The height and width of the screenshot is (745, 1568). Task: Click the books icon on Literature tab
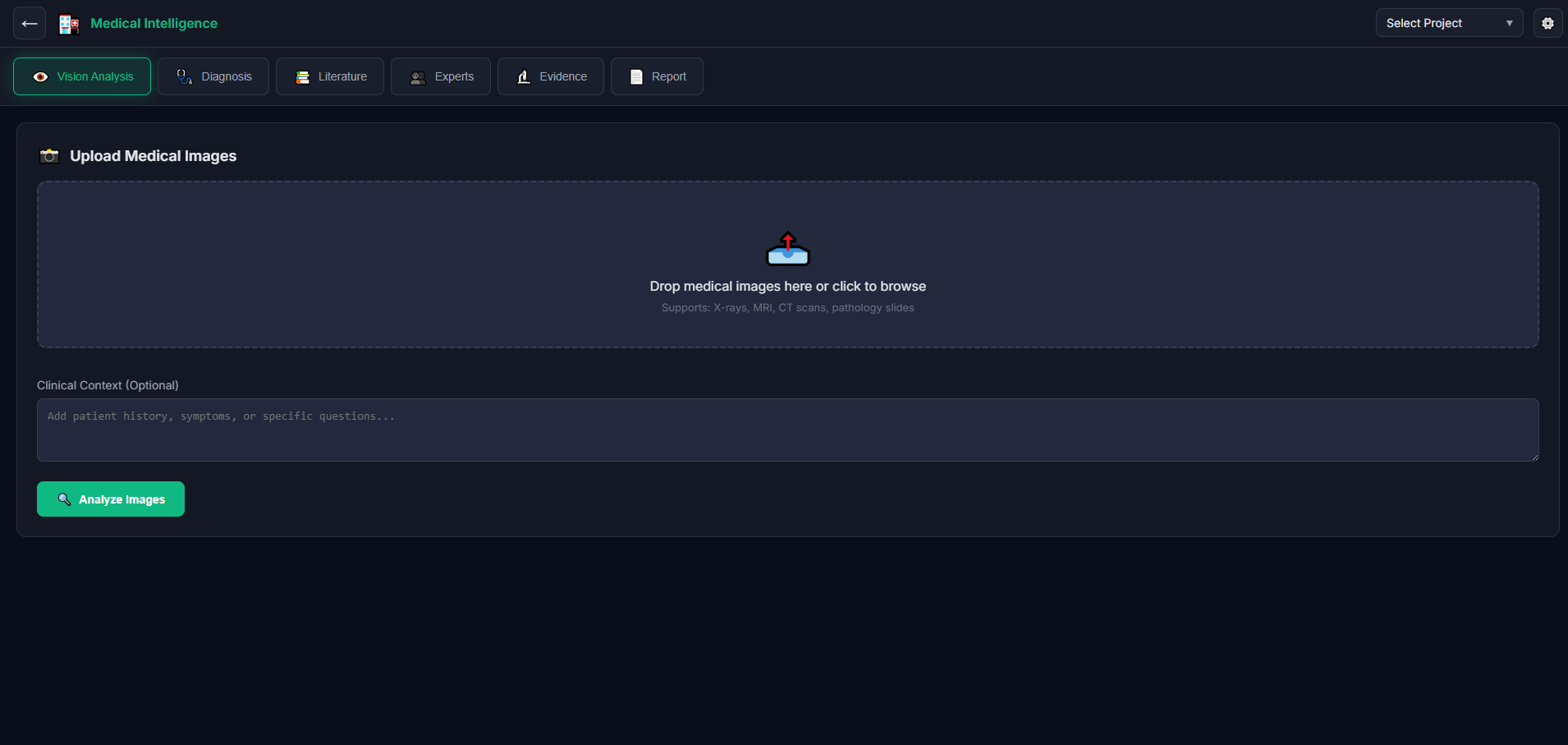point(303,77)
